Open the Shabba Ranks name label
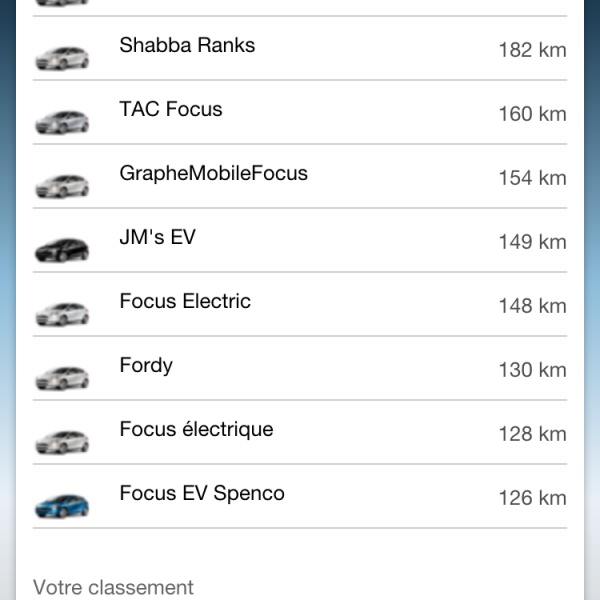 point(187,45)
